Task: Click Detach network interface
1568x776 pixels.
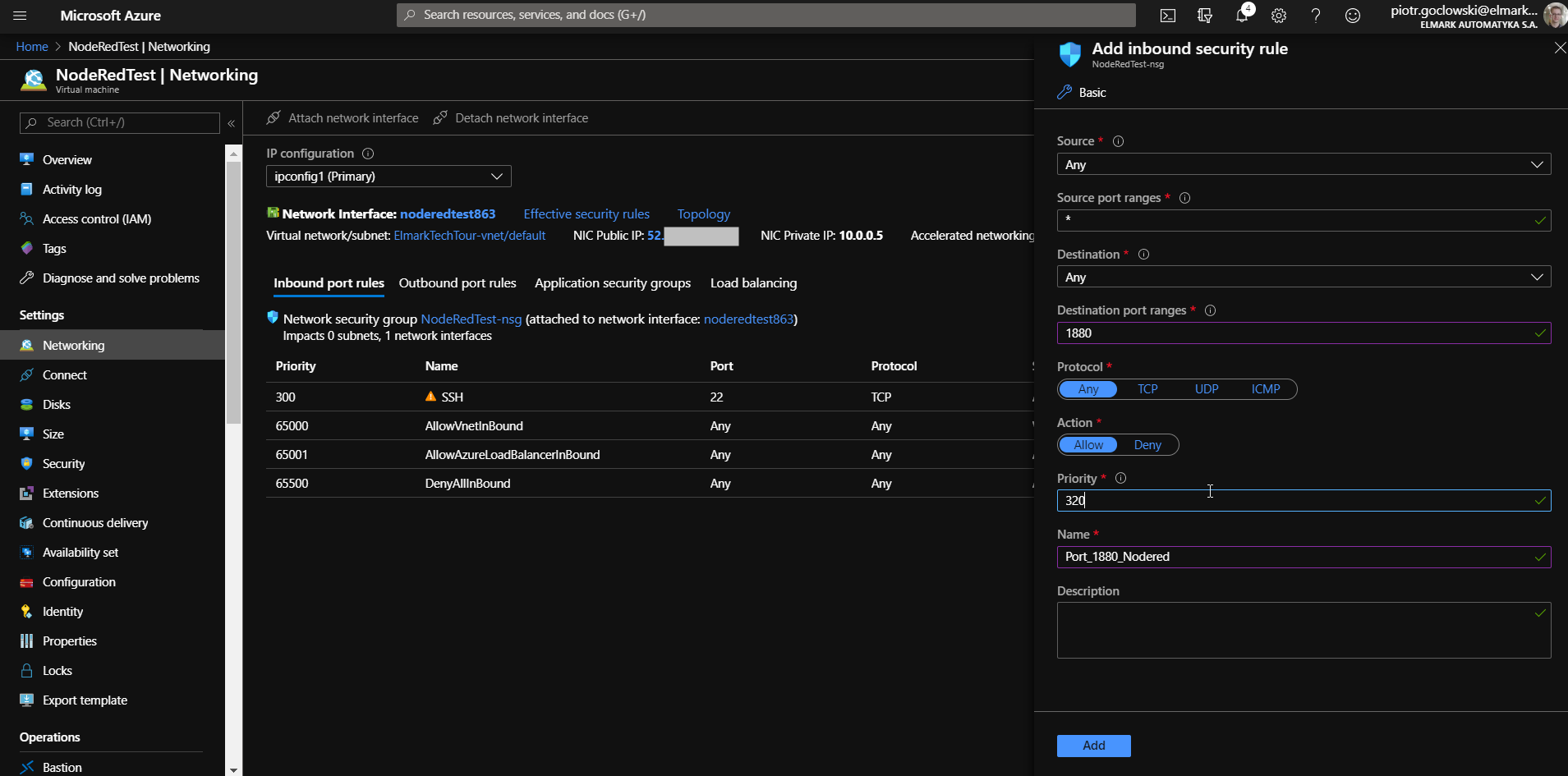Action: (x=511, y=118)
